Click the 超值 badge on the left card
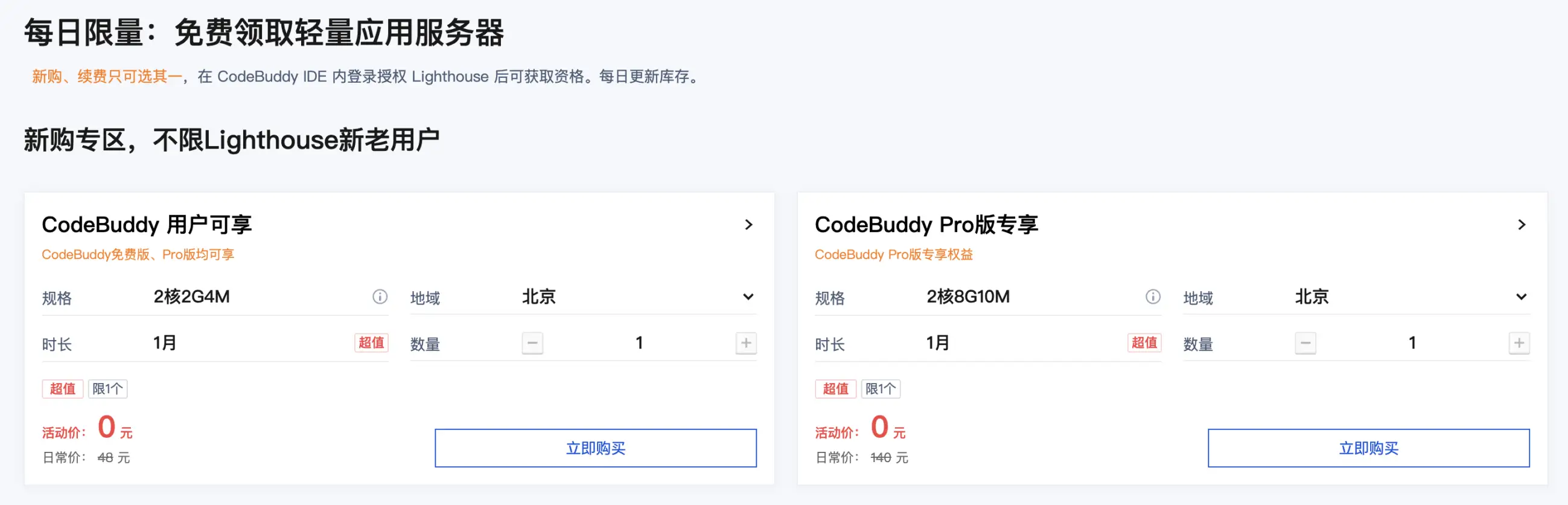Screen dimensions: 1568x505 pyautogui.click(x=62, y=388)
